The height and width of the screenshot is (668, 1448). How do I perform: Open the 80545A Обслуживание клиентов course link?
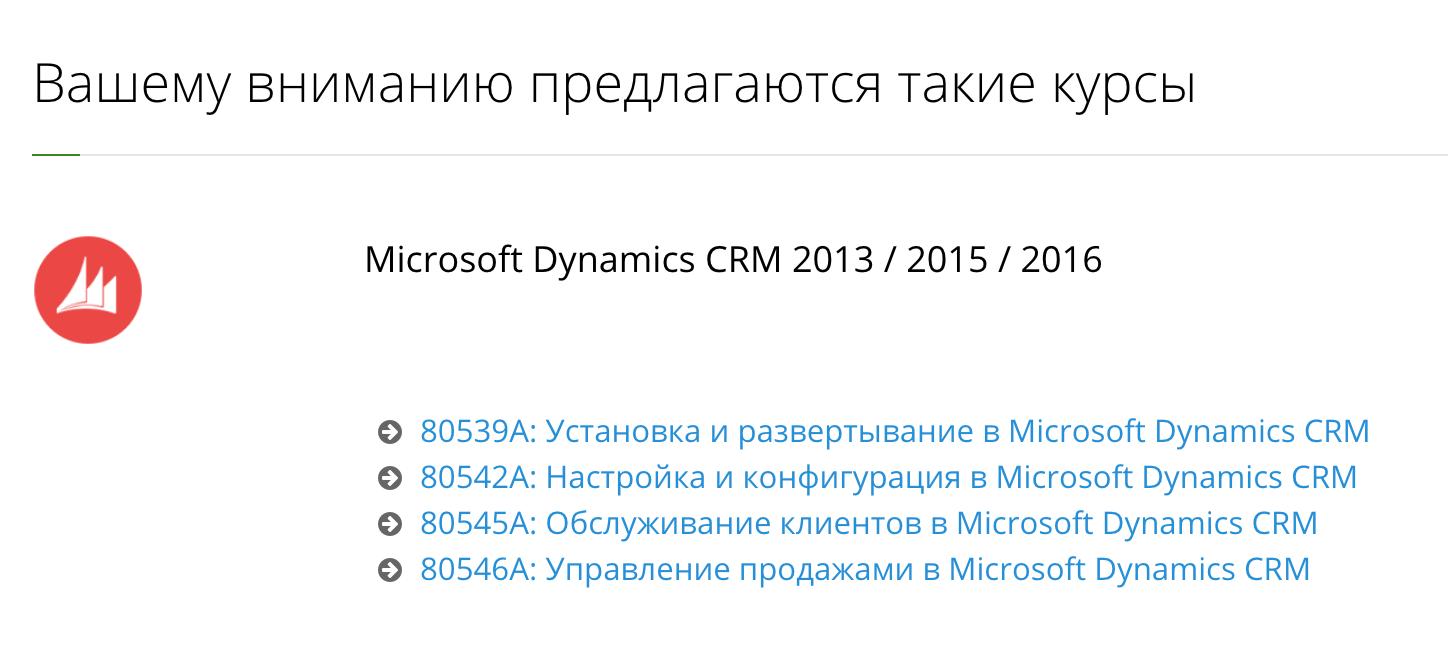tap(869, 524)
